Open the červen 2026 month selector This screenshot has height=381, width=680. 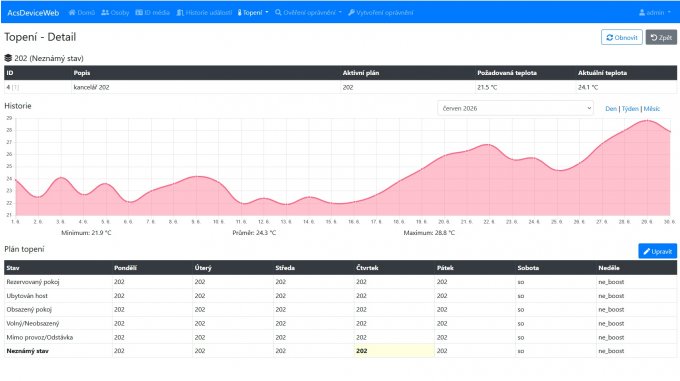(x=515, y=108)
